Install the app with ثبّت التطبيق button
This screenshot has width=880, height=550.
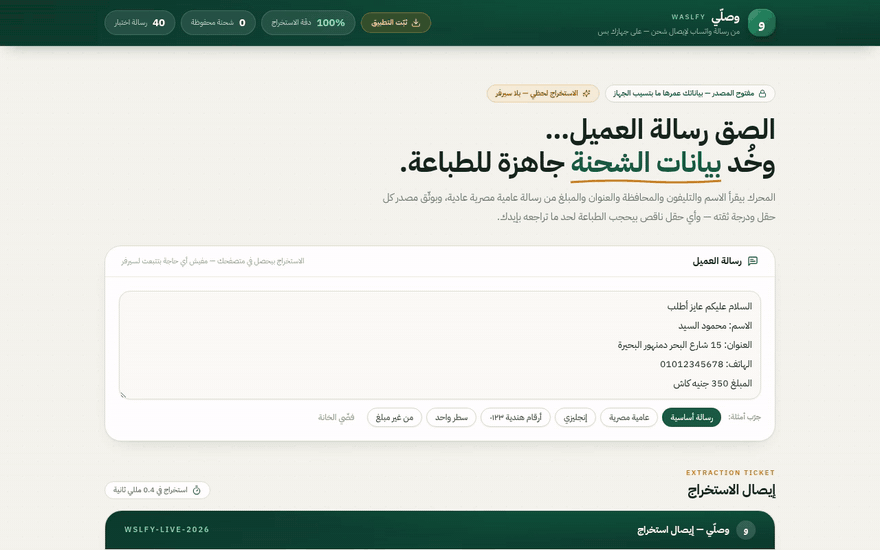(396, 23)
